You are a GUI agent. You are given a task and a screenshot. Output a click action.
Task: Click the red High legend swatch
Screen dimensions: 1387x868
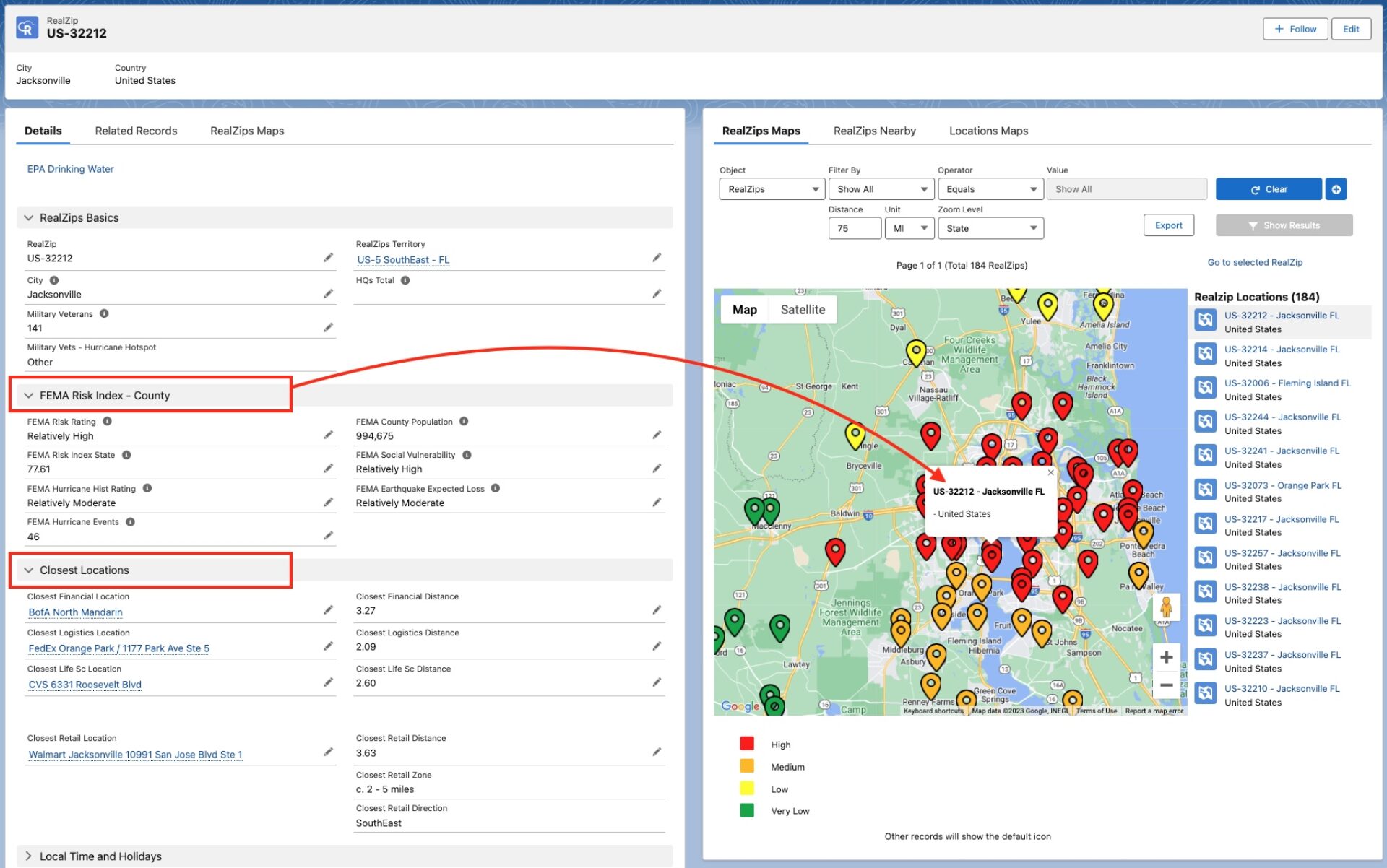747,744
